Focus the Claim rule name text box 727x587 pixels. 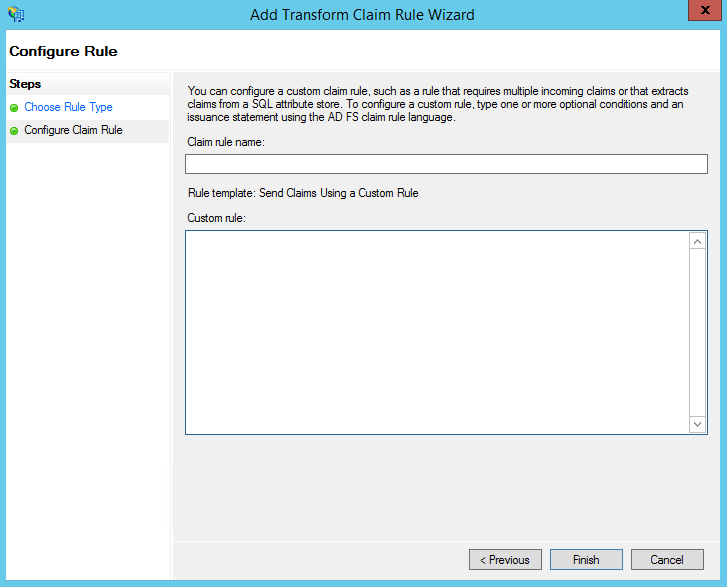[446, 164]
